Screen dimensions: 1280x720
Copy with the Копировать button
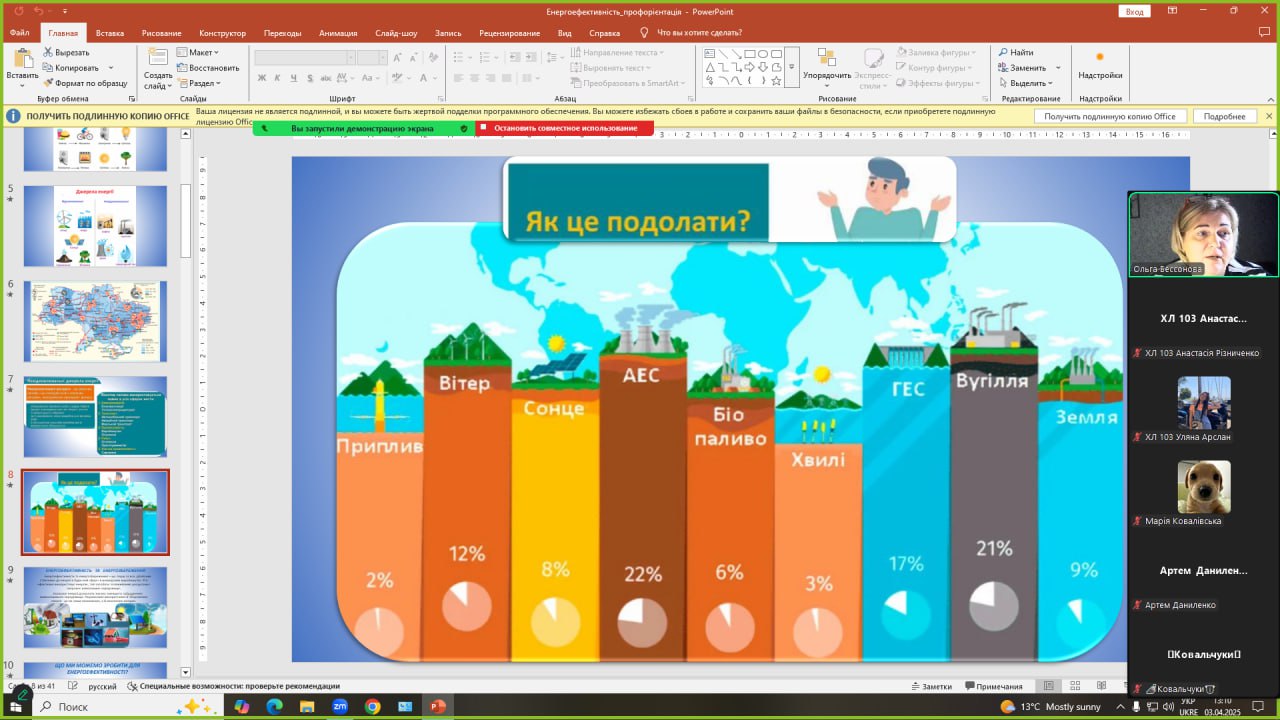click(71, 68)
